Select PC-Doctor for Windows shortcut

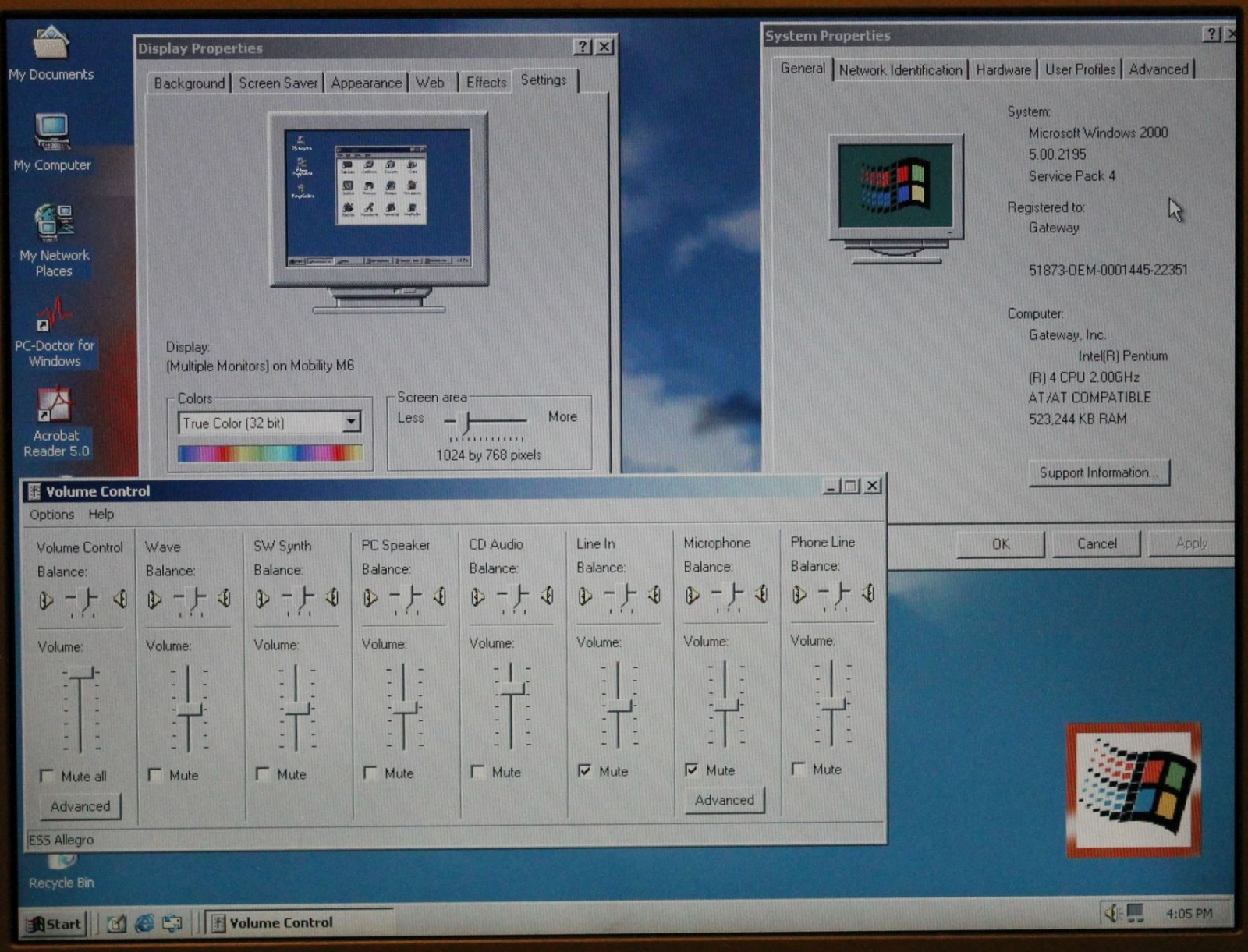click(x=55, y=331)
